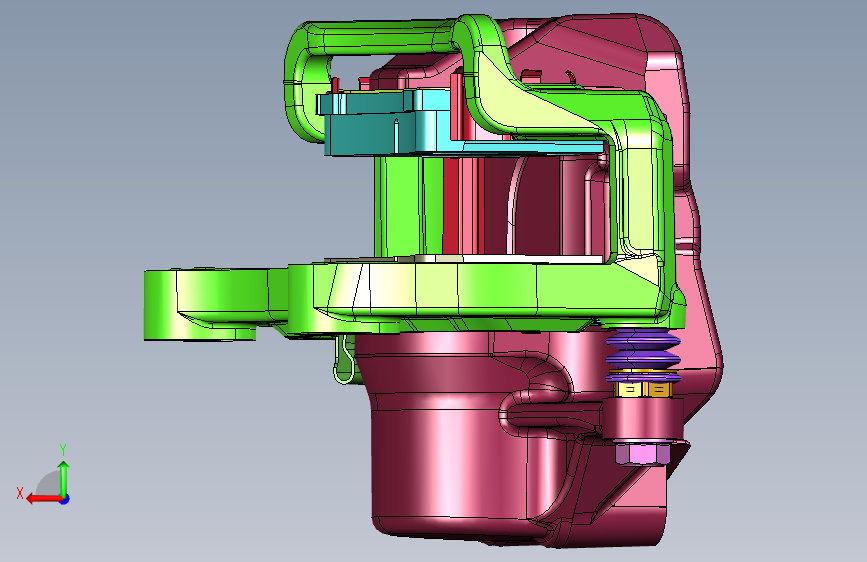Screen dimensions: 867x562
Task: Select the yellow slotted bushing under the boot
Action: (644, 390)
